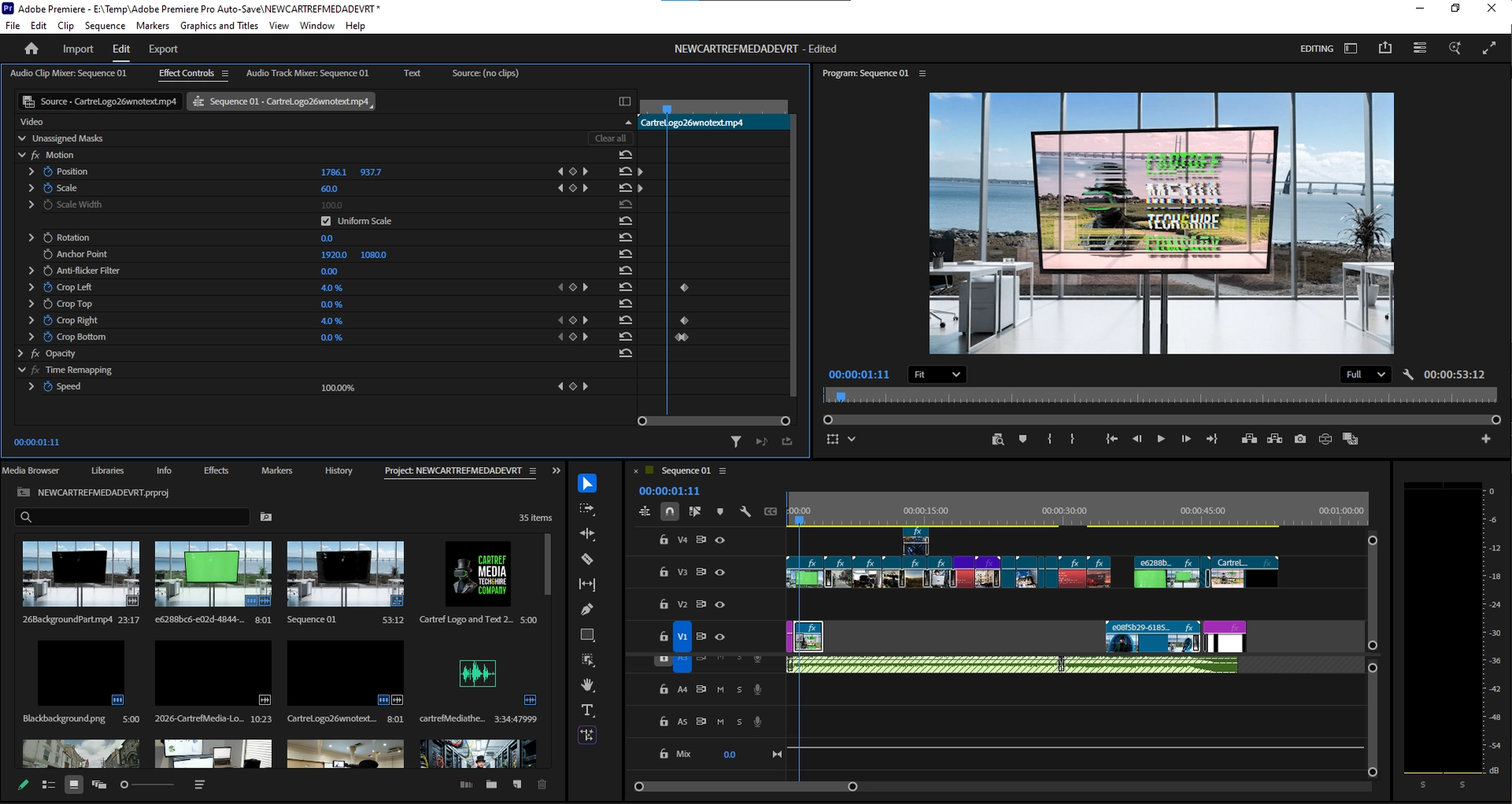Open the Sequence menu
Screen dimensions: 1512x804
pos(105,26)
